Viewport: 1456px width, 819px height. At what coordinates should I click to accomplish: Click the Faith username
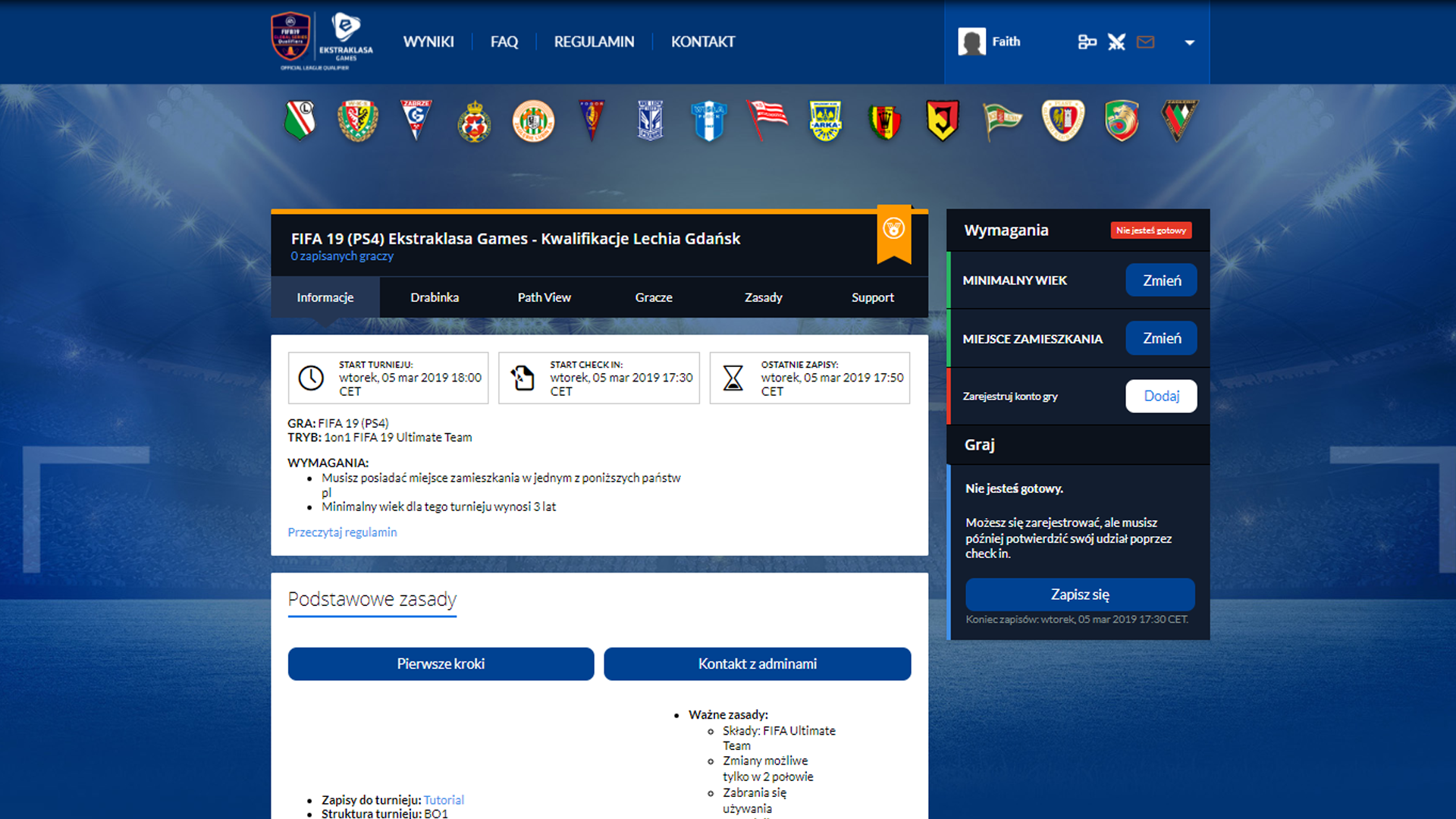coord(1006,42)
